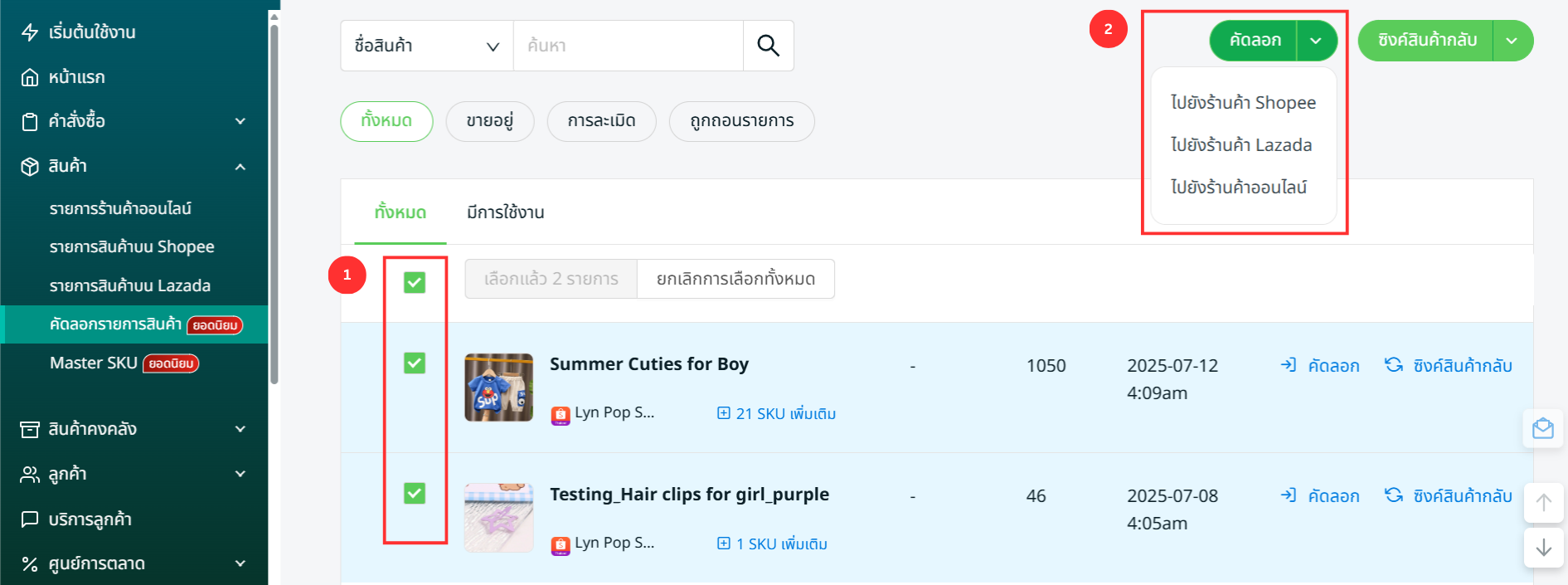This screenshot has width=1568, height=585.
Task: Choose ไปยังร้านค้า Shopee from the menu
Action: coord(1243,103)
